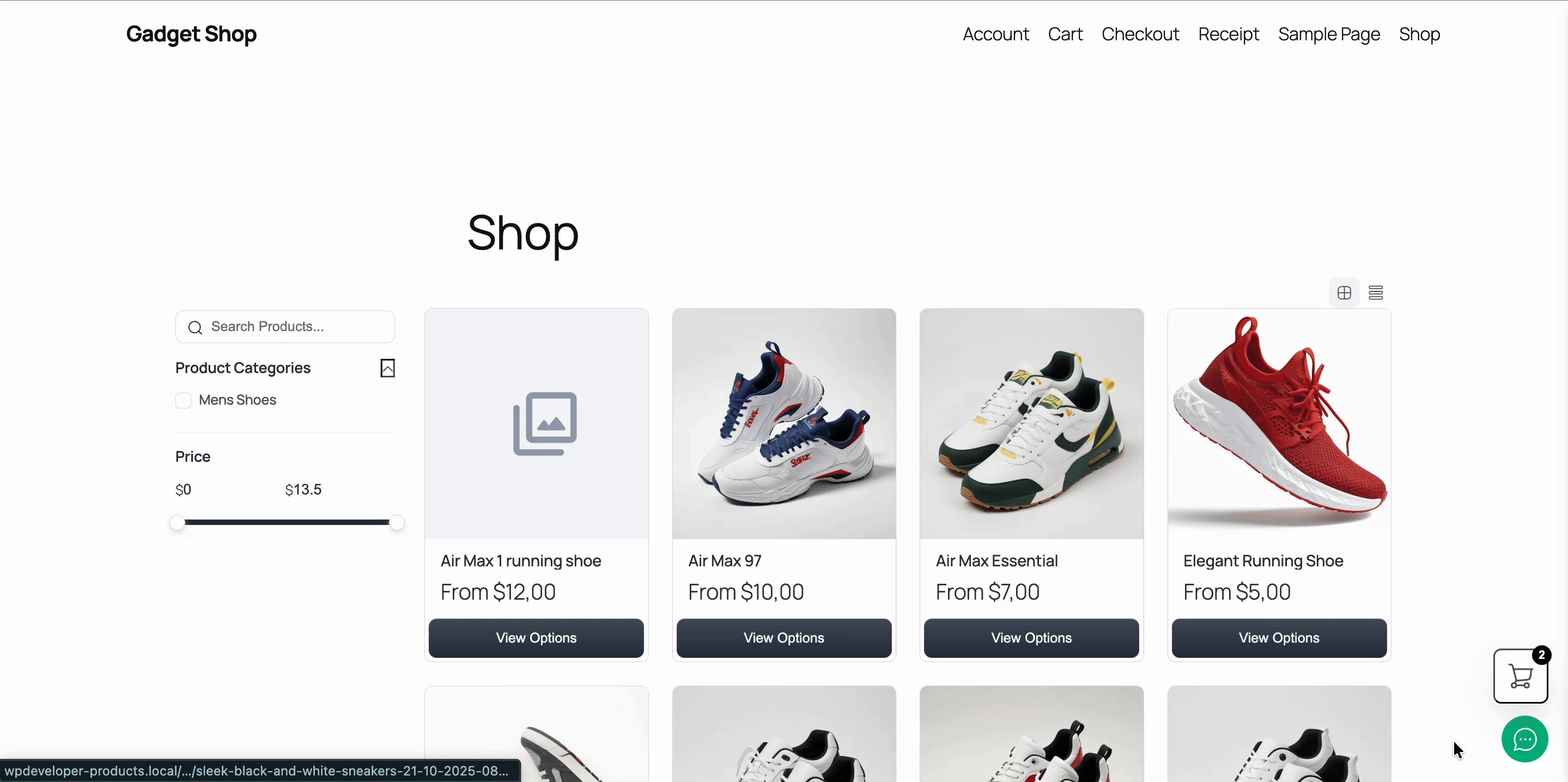Click the search magnifier icon
Viewport: 1568px width, 782px height.
tap(195, 327)
